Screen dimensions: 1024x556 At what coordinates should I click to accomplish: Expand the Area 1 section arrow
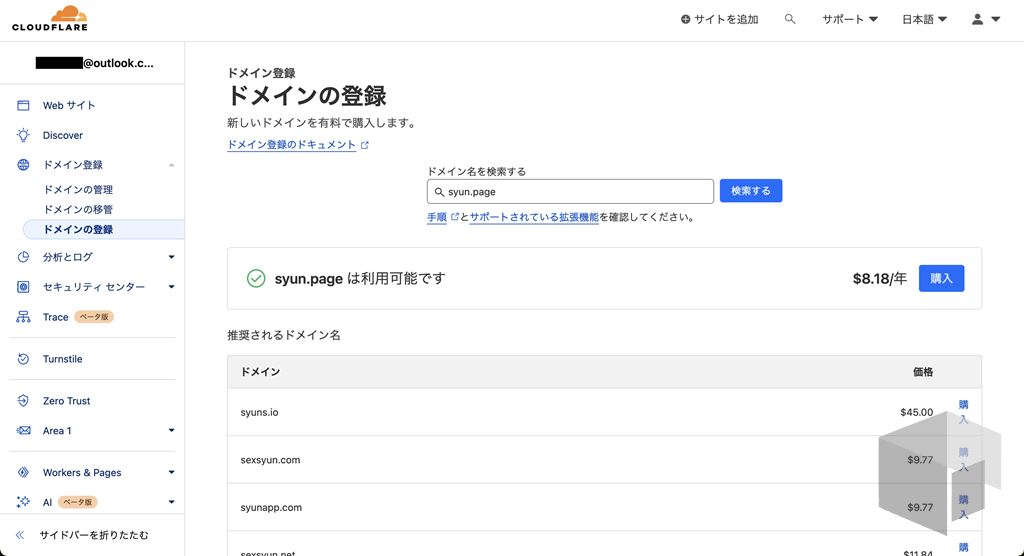click(171, 431)
